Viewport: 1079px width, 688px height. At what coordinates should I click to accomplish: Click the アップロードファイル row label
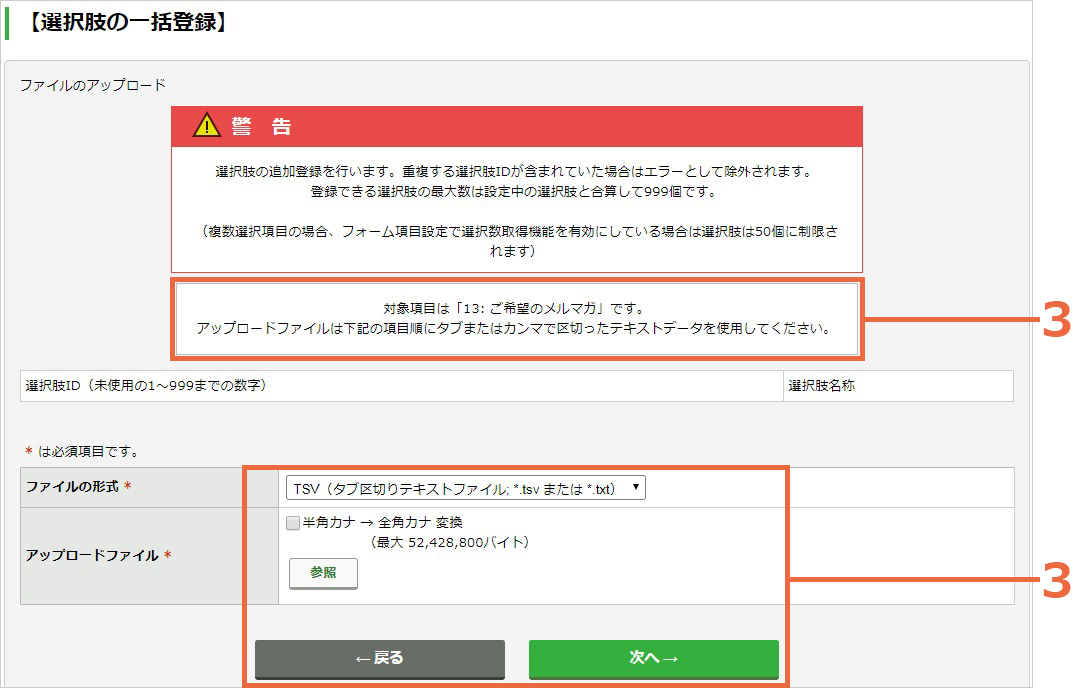pos(98,555)
